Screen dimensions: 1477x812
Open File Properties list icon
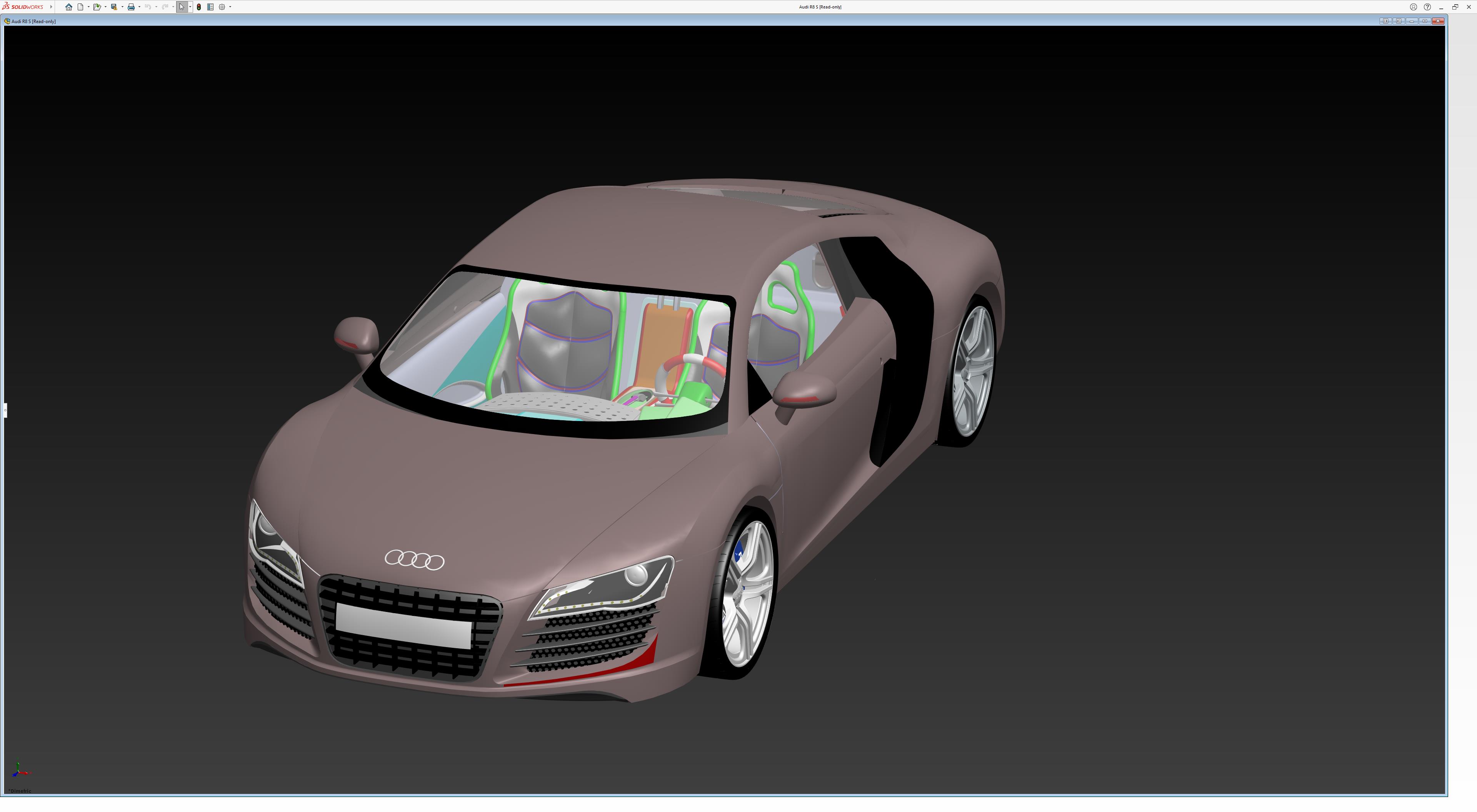[x=210, y=7]
